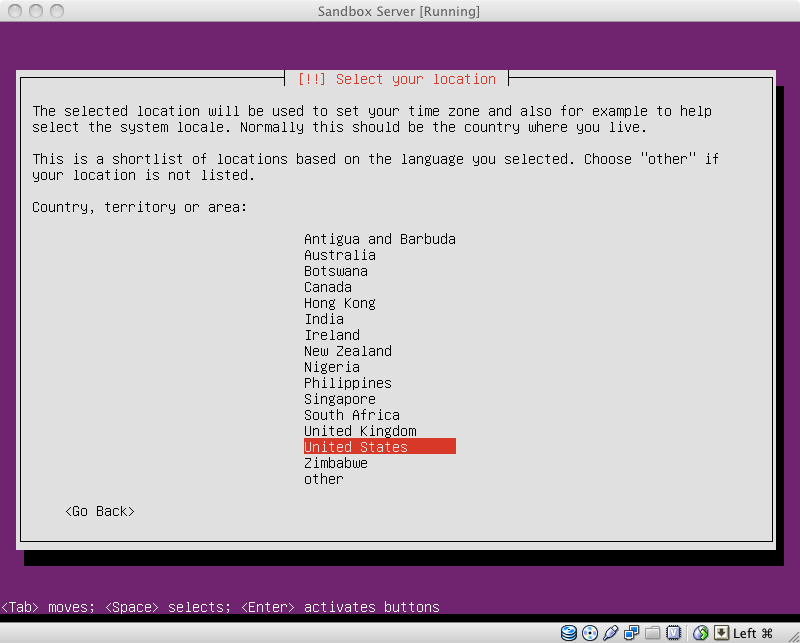Zoom the Sandbox Server VM window

57,11
